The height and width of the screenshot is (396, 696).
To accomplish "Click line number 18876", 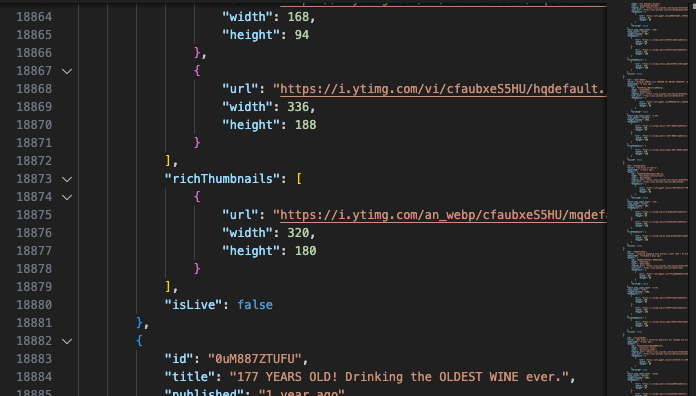I will (x=34, y=233).
